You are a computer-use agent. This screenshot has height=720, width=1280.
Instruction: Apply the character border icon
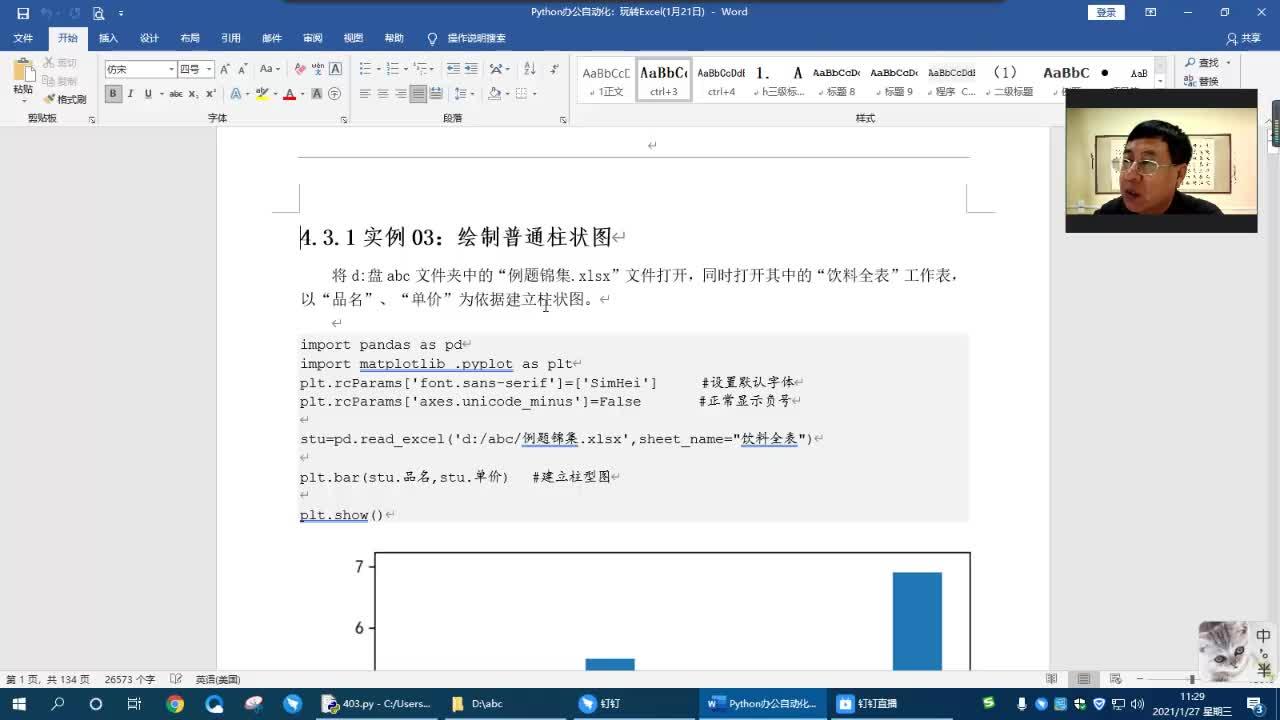coord(336,69)
